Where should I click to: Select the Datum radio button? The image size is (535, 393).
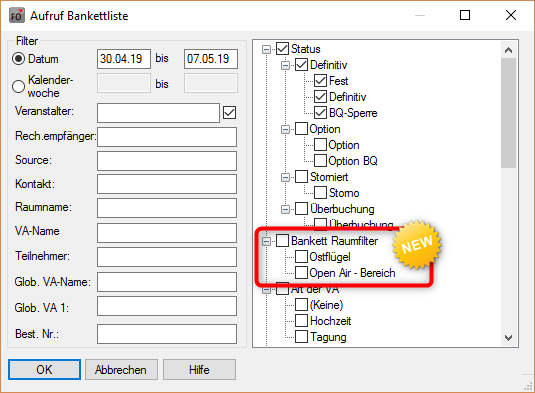[x=18, y=59]
